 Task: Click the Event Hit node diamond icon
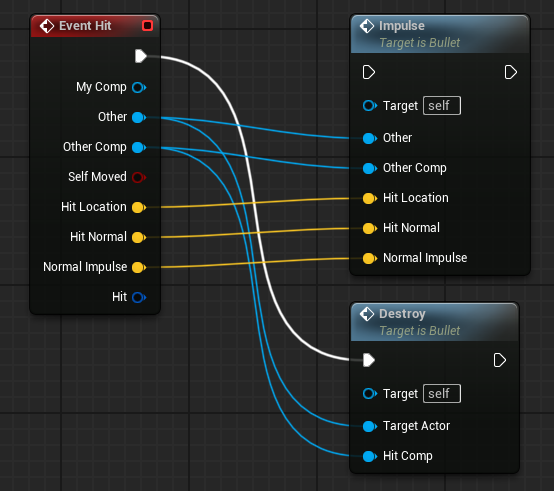47,26
